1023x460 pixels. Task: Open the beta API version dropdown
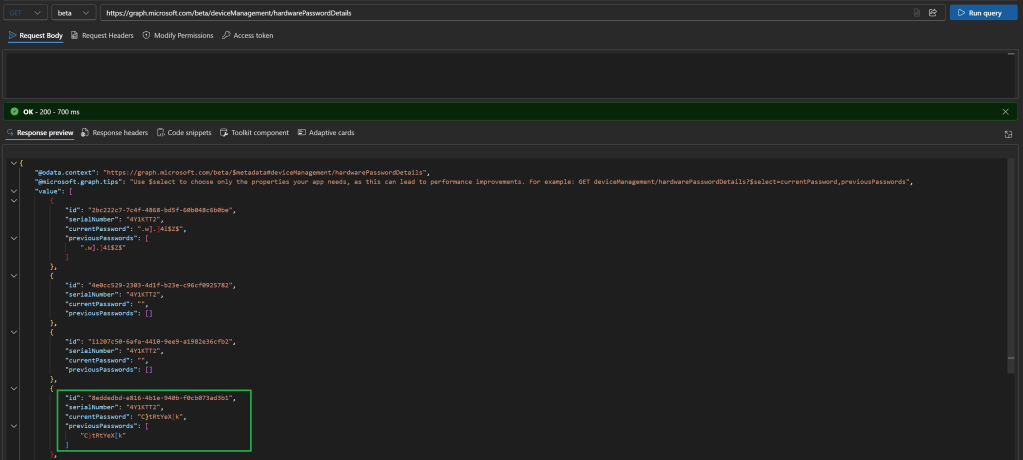pyautogui.click(x=75, y=13)
